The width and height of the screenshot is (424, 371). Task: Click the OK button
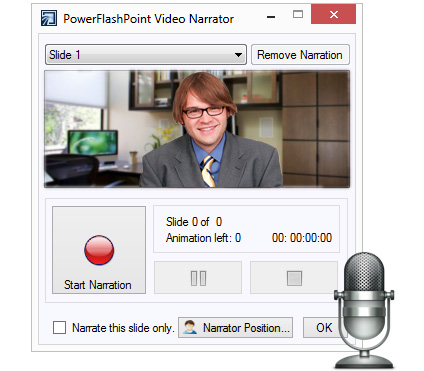pos(324,327)
